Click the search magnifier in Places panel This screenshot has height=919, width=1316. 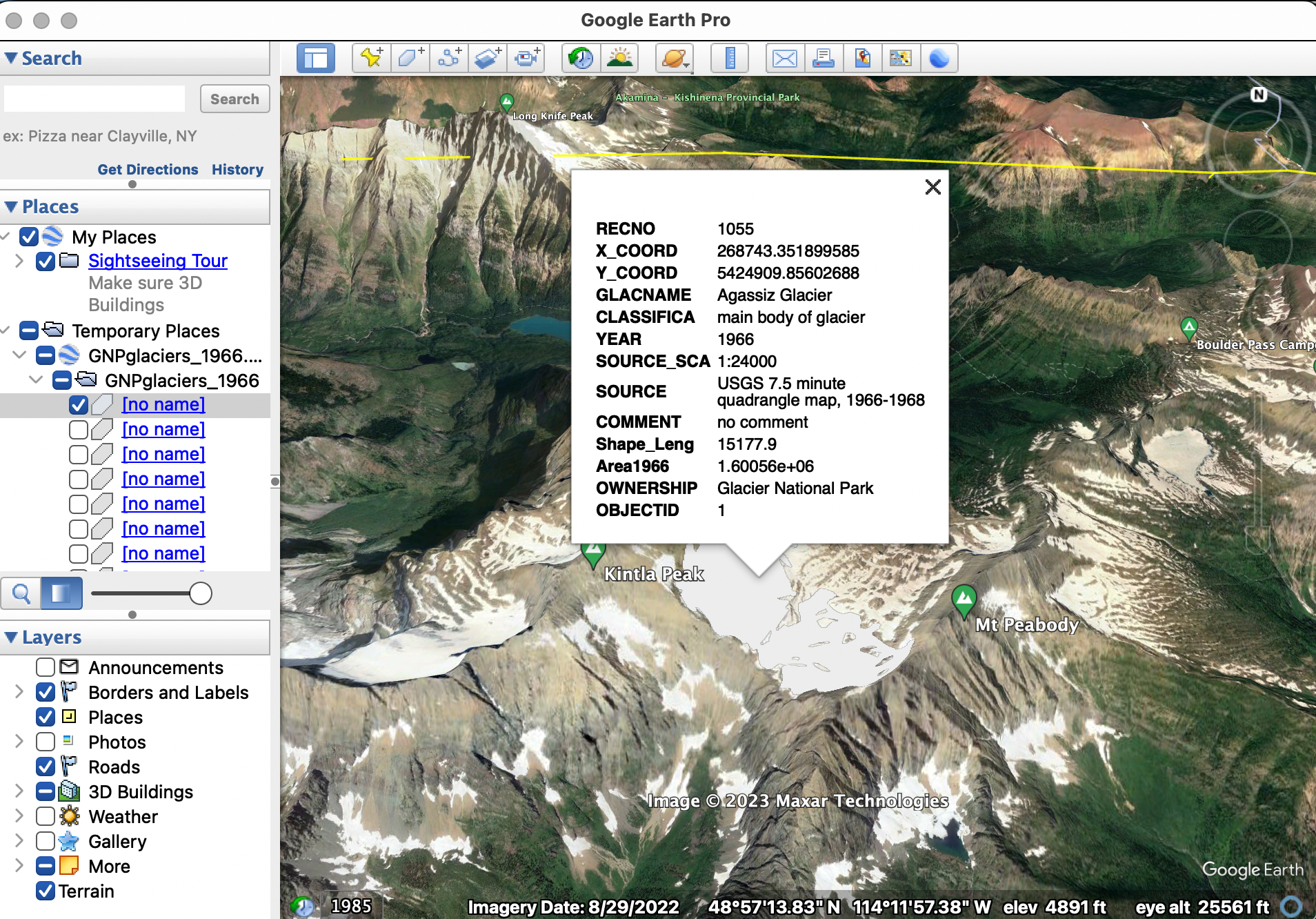pos(21,593)
